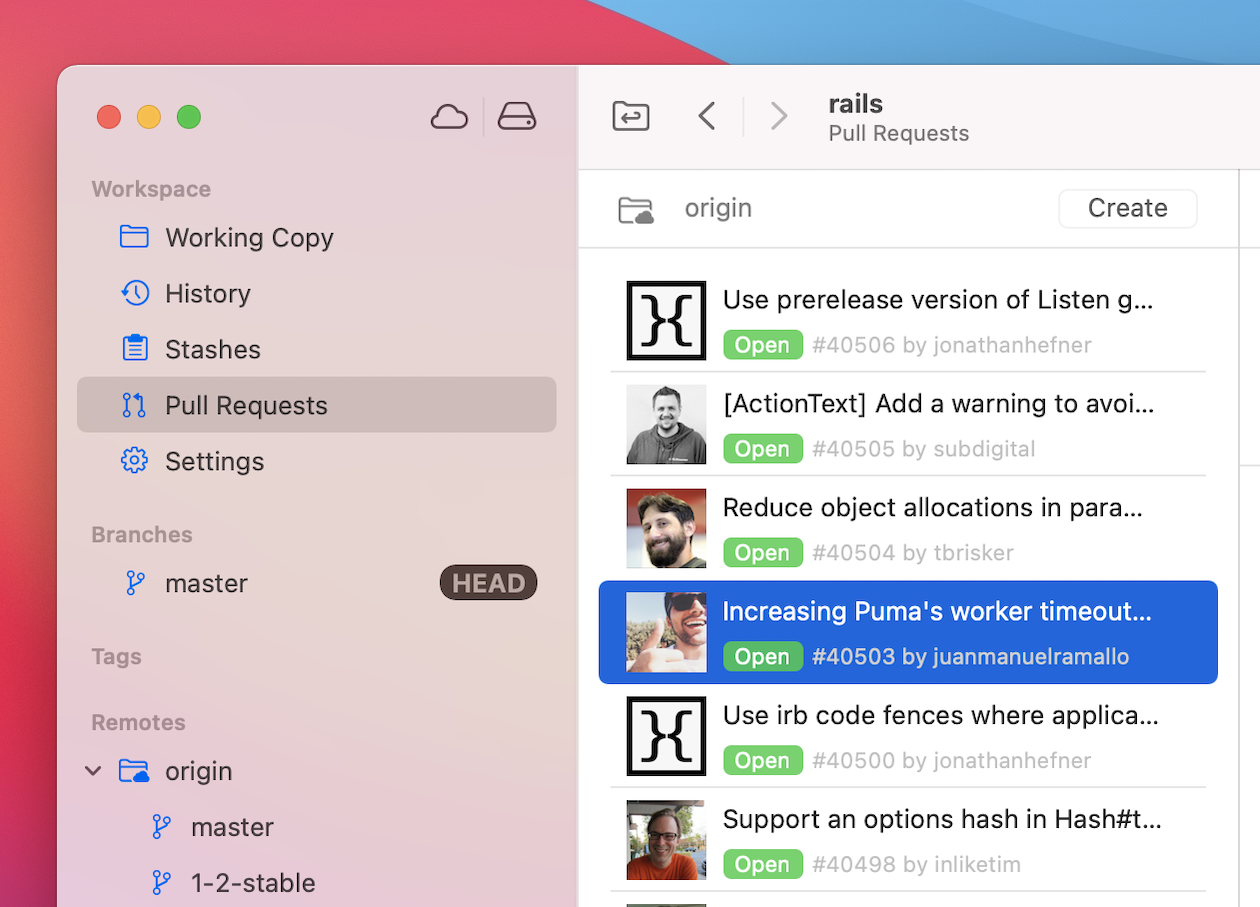1260x907 pixels.
Task: Select origin's master remote branch
Action: pos(232,827)
